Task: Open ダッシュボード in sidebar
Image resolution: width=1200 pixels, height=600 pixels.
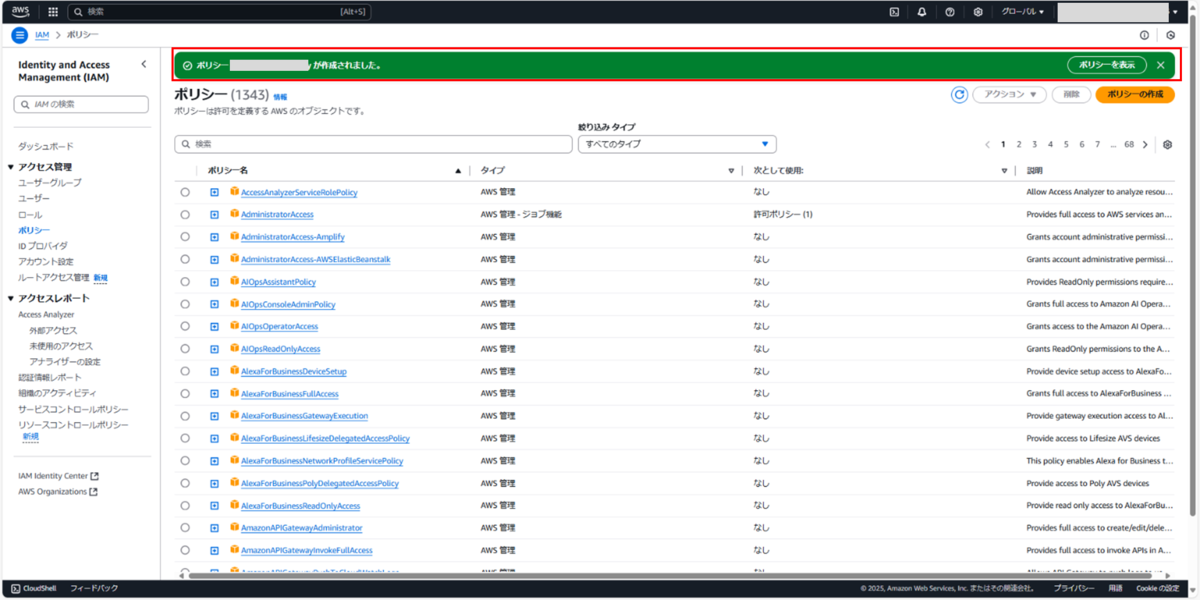Action: tap(46, 146)
